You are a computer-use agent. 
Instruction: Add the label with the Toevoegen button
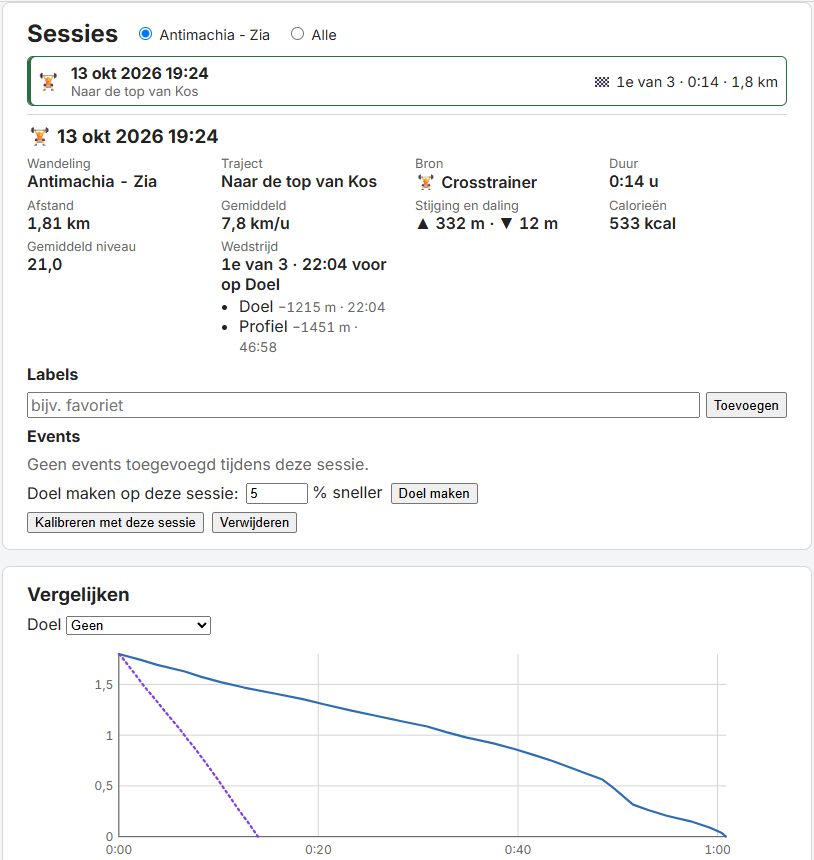[x=746, y=405]
